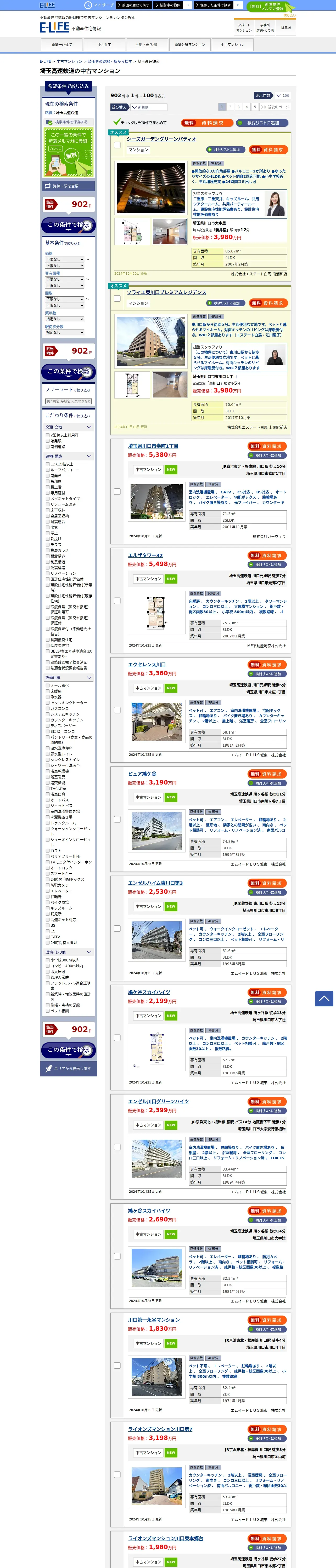The image size is (336, 1568).
Task: Open the 専有面積 lower-limit dropdown
Action: click(65, 279)
